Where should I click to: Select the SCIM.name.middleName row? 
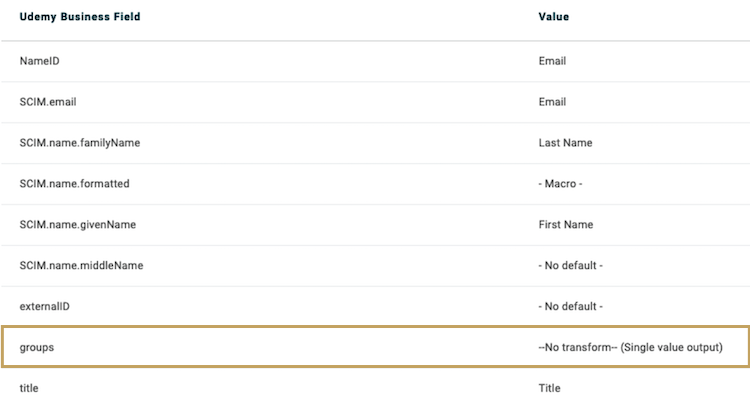[81, 265]
